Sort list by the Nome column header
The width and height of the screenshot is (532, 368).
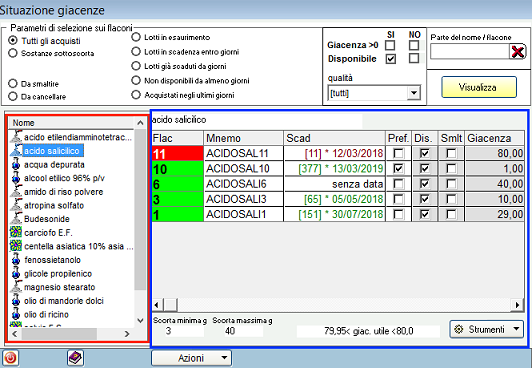(x=72, y=123)
